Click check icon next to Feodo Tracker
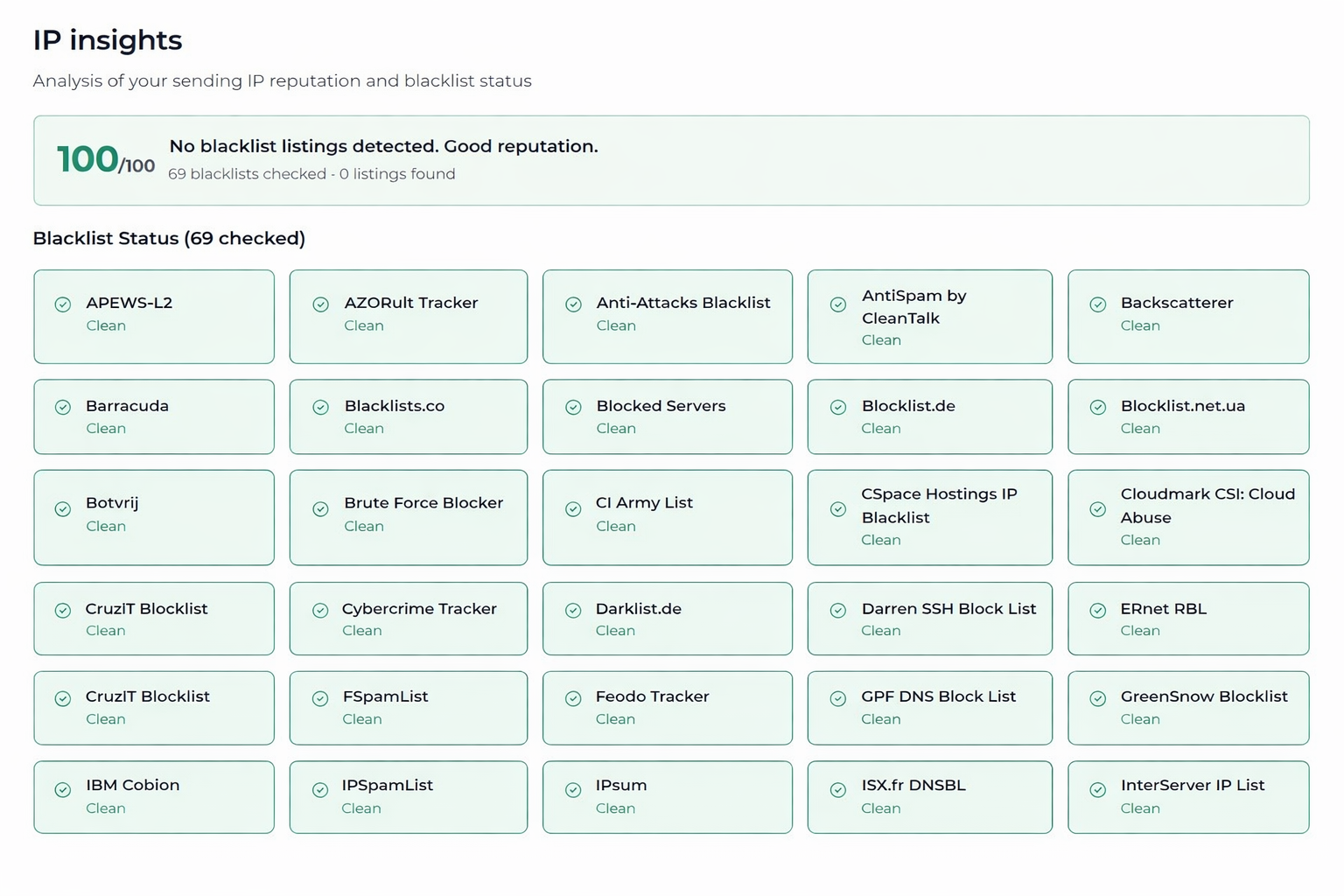The width and height of the screenshot is (1344, 896). click(574, 698)
